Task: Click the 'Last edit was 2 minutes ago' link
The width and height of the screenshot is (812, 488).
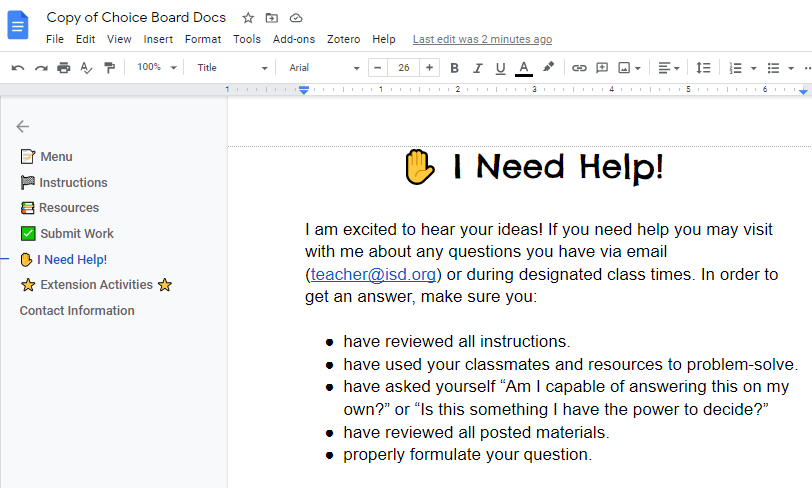Action: (x=482, y=39)
